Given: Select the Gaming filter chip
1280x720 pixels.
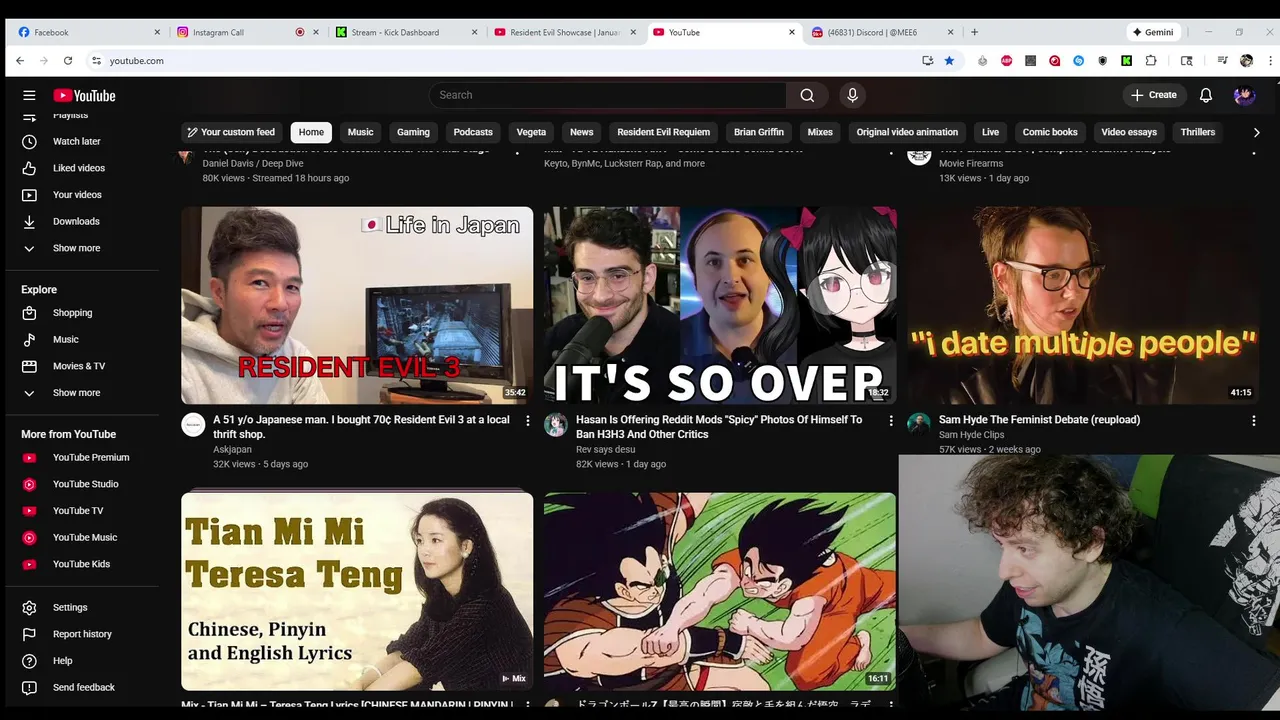Looking at the screenshot, I should 413,132.
